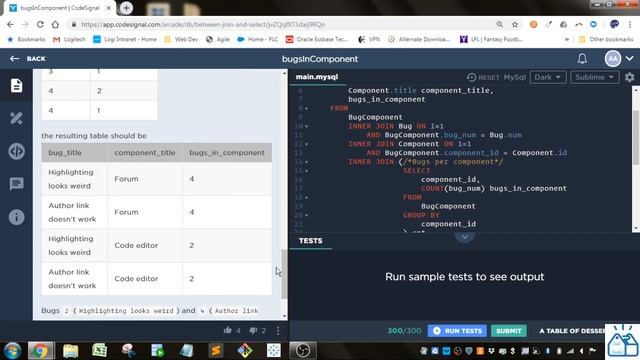640x360 pixels.
Task: Open the Sublime keybinding dropdown
Action: pos(594,77)
